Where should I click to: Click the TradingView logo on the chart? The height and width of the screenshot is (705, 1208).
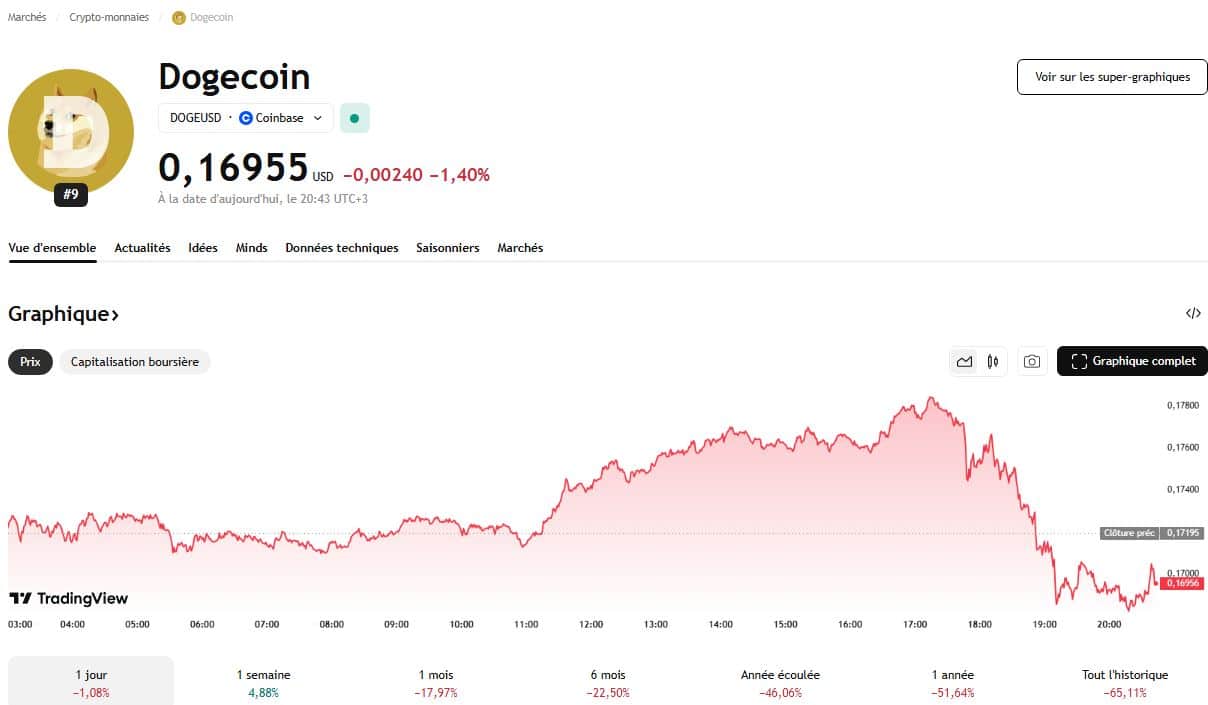coord(67,598)
